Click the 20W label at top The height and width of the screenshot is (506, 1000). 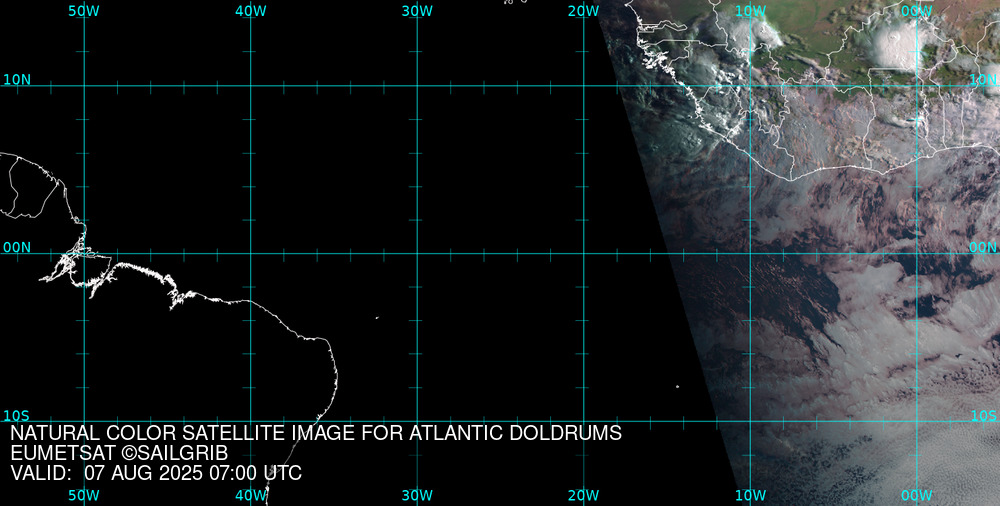click(584, 11)
